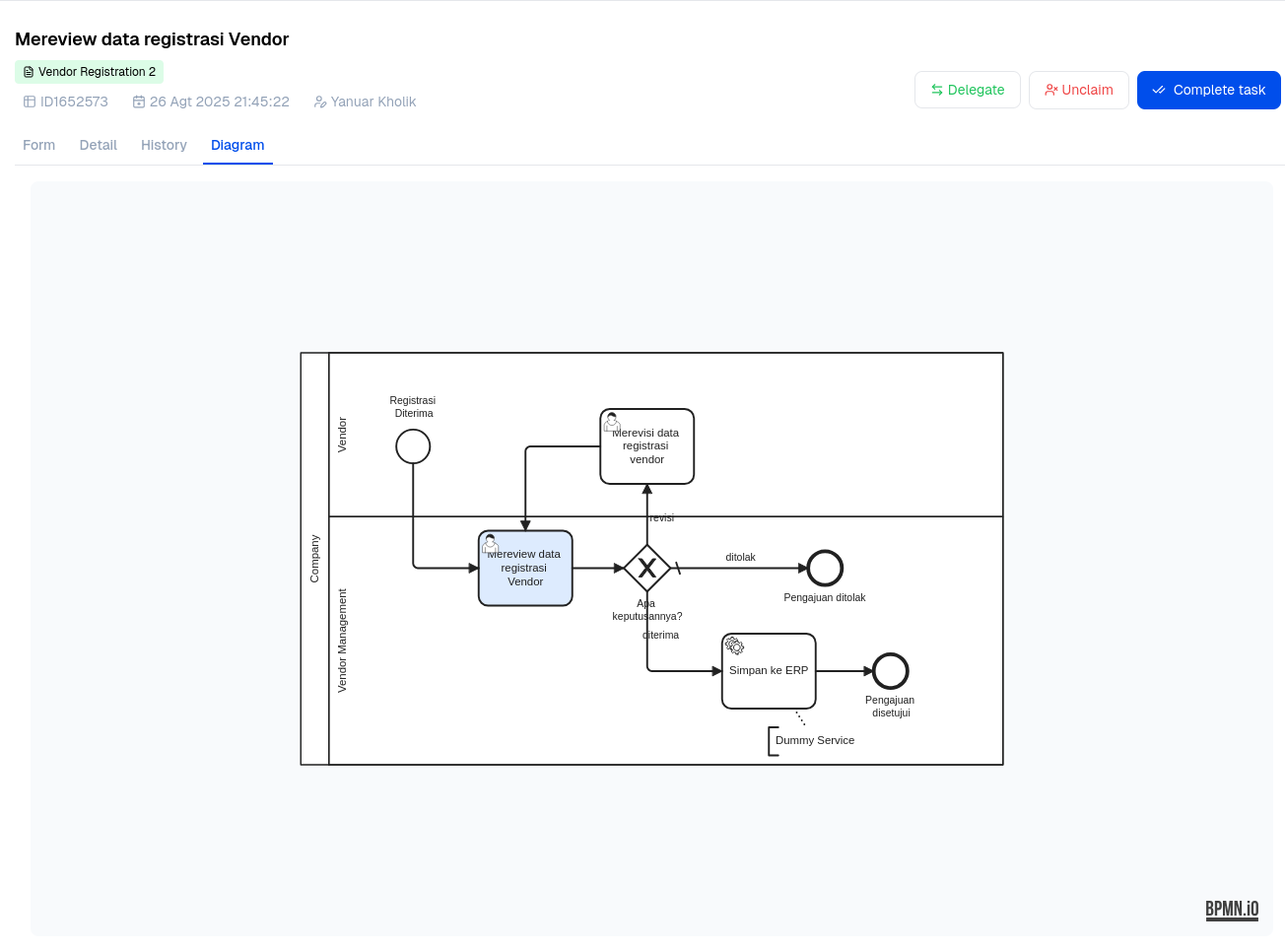
Task: Click the ditolak flow label
Action: point(741,557)
